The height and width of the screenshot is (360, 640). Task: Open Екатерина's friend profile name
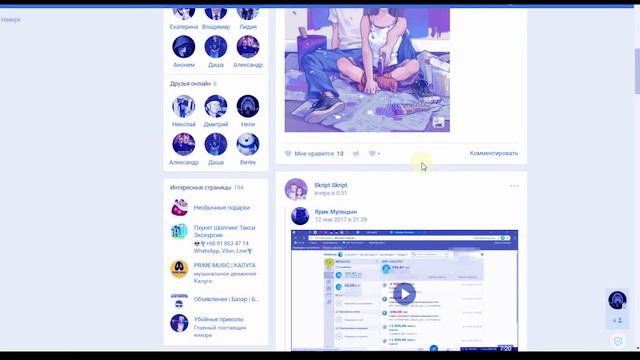pyautogui.click(x=184, y=27)
